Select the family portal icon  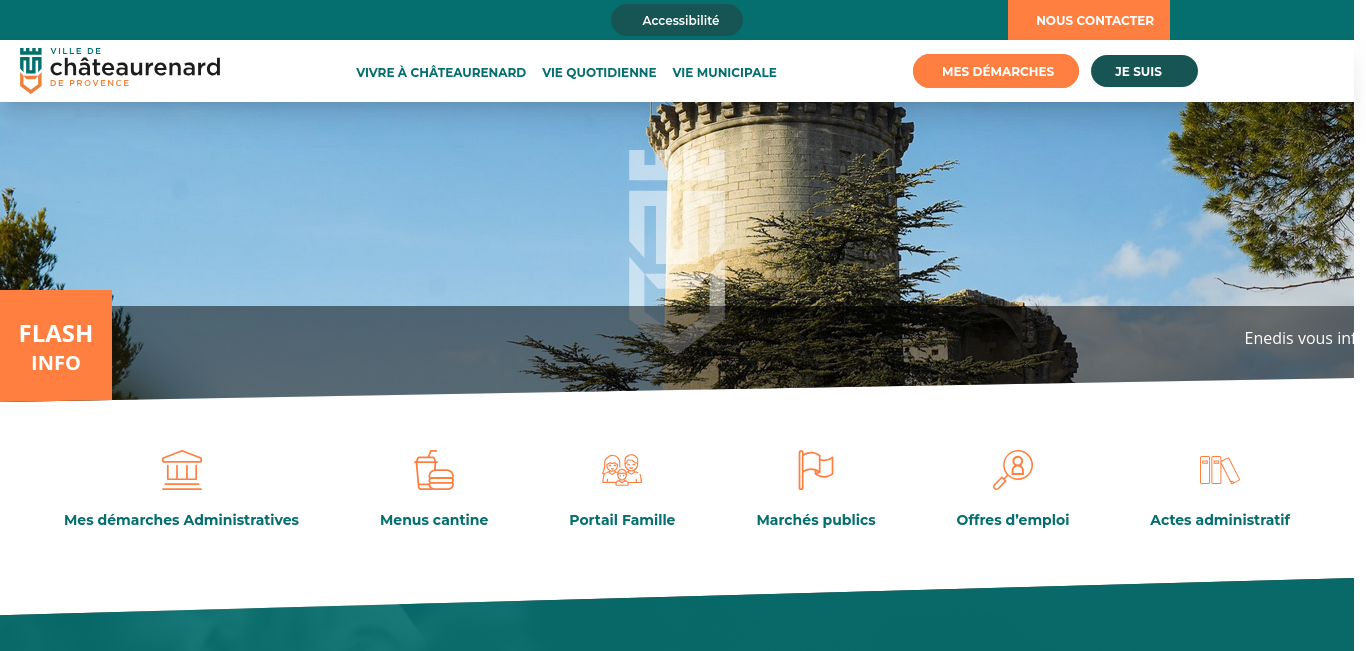click(x=622, y=469)
